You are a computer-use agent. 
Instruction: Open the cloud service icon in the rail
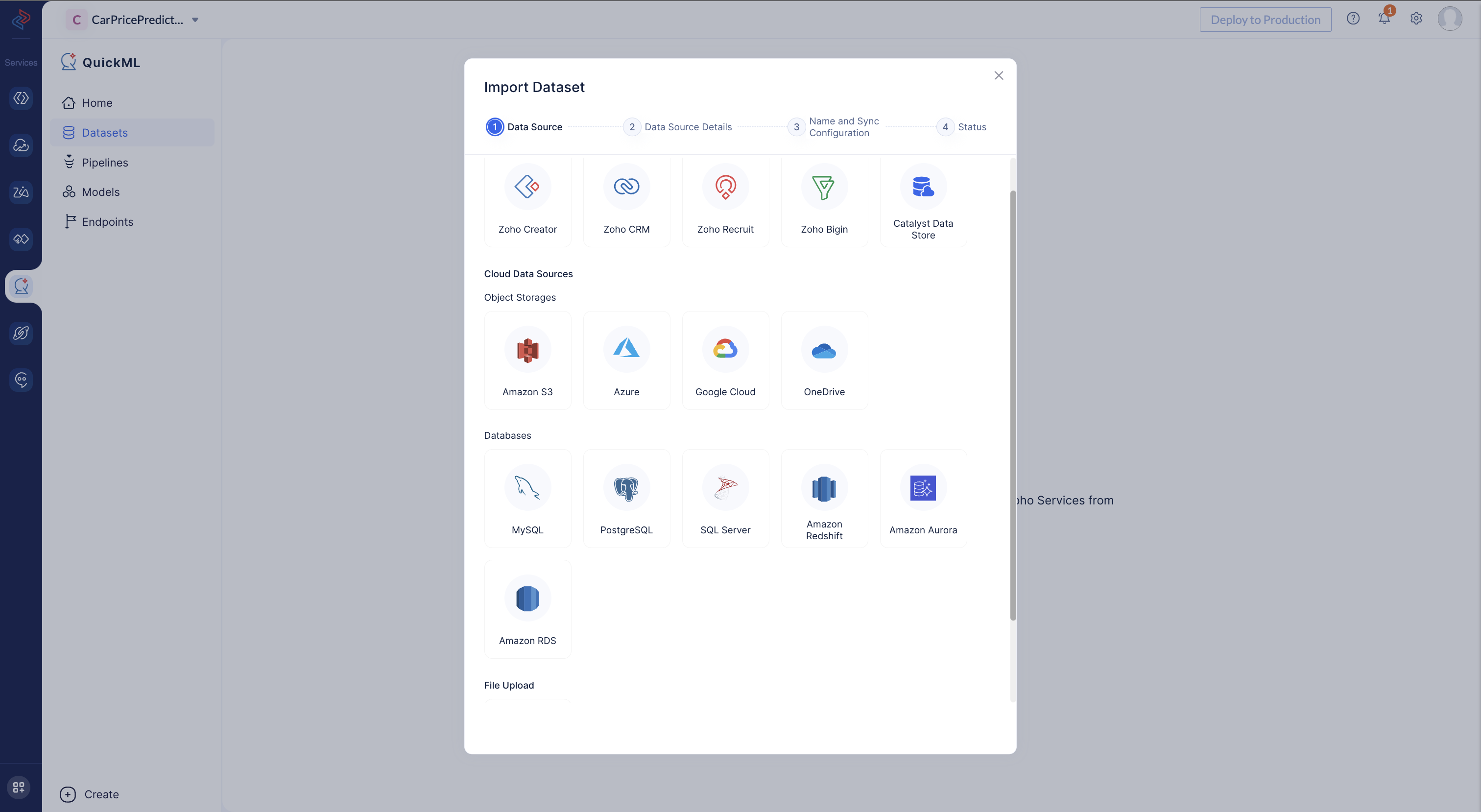tap(21, 145)
